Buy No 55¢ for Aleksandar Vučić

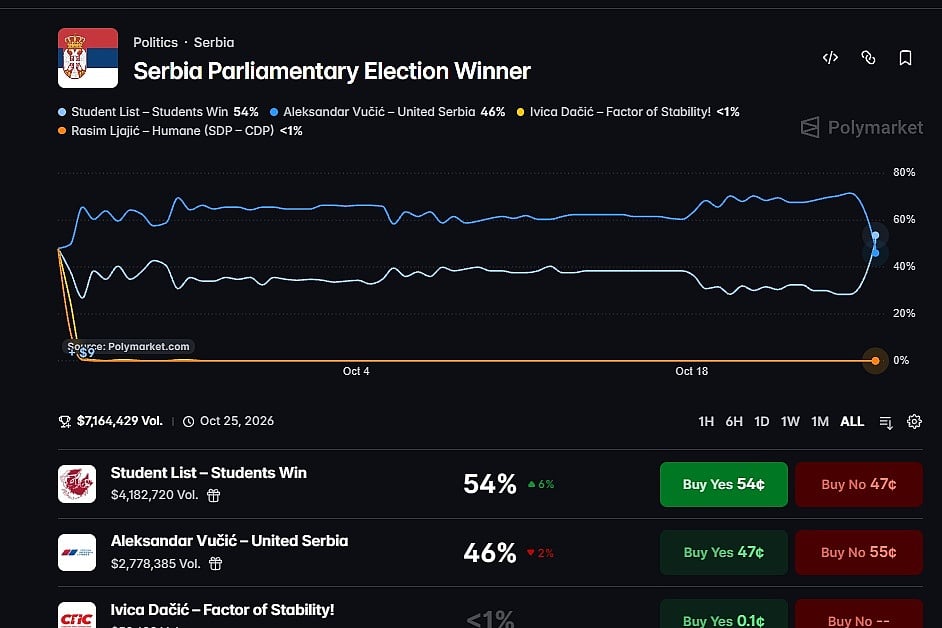[858, 552]
